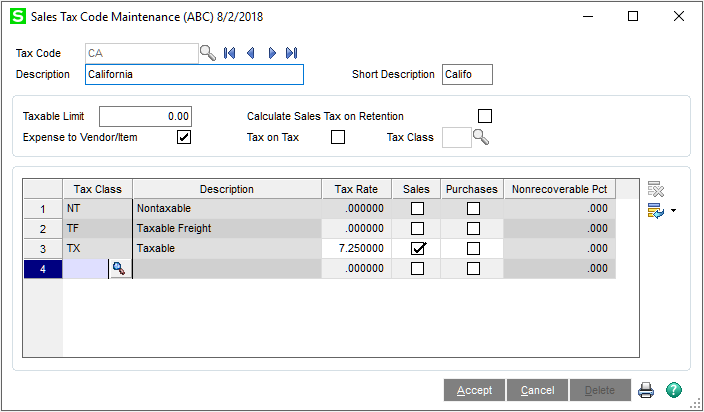
Task: Click the Description field containing California
Action: tap(193, 74)
